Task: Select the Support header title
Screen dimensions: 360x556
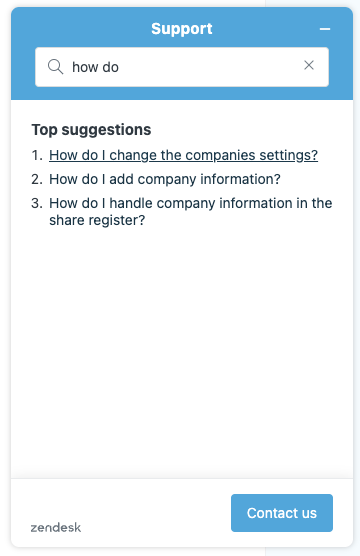Action: (x=182, y=29)
